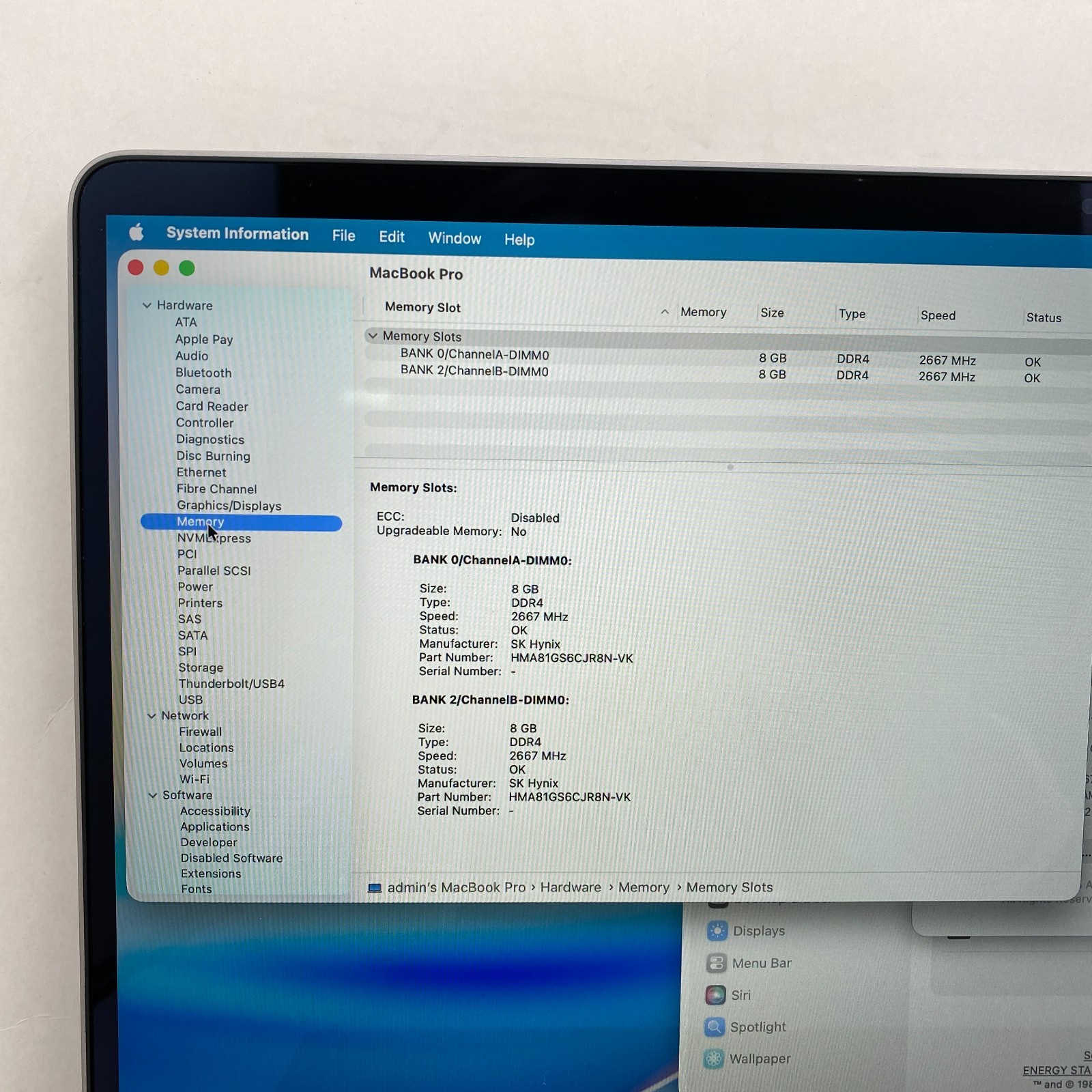Select ATA in the sidebar
Viewport: 1092px width, 1092px height.
pyautogui.click(x=186, y=322)
